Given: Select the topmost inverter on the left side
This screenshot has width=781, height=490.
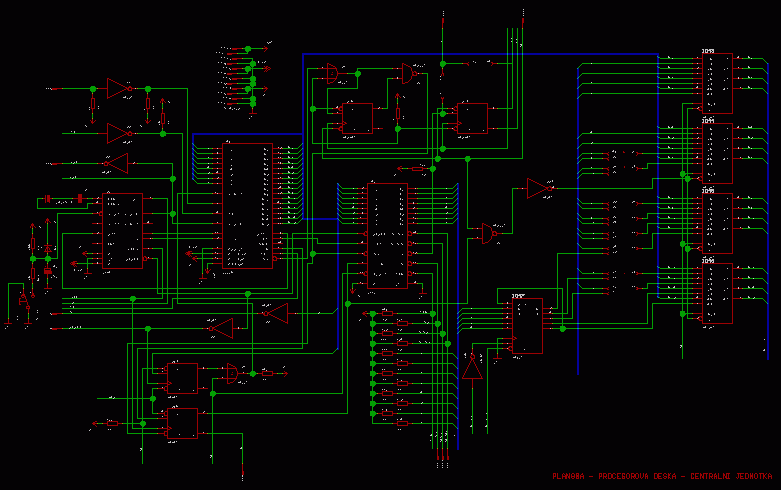Looking at the screenshot, I should pos(118,88).
